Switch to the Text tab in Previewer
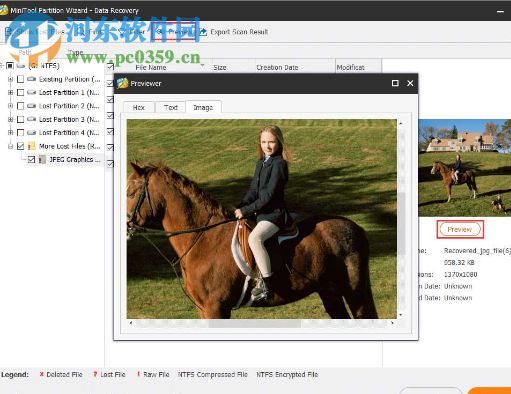Viewport: 511px width, 394px height. click(x=170, y=107)
